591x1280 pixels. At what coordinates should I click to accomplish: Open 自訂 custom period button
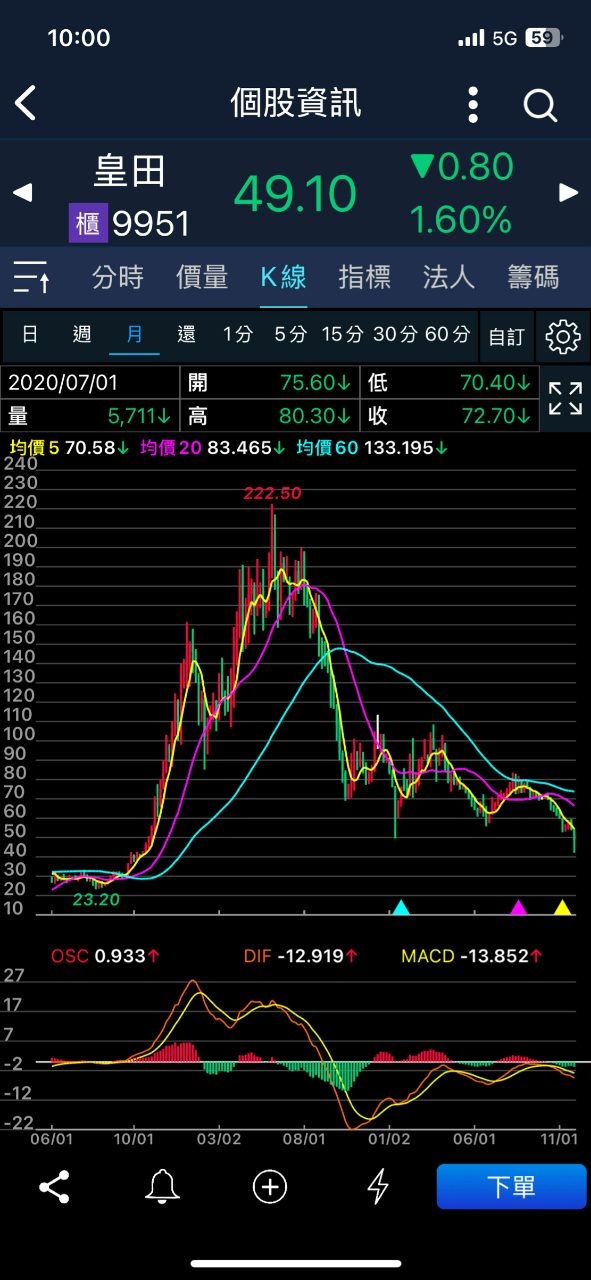pos(506,337)
